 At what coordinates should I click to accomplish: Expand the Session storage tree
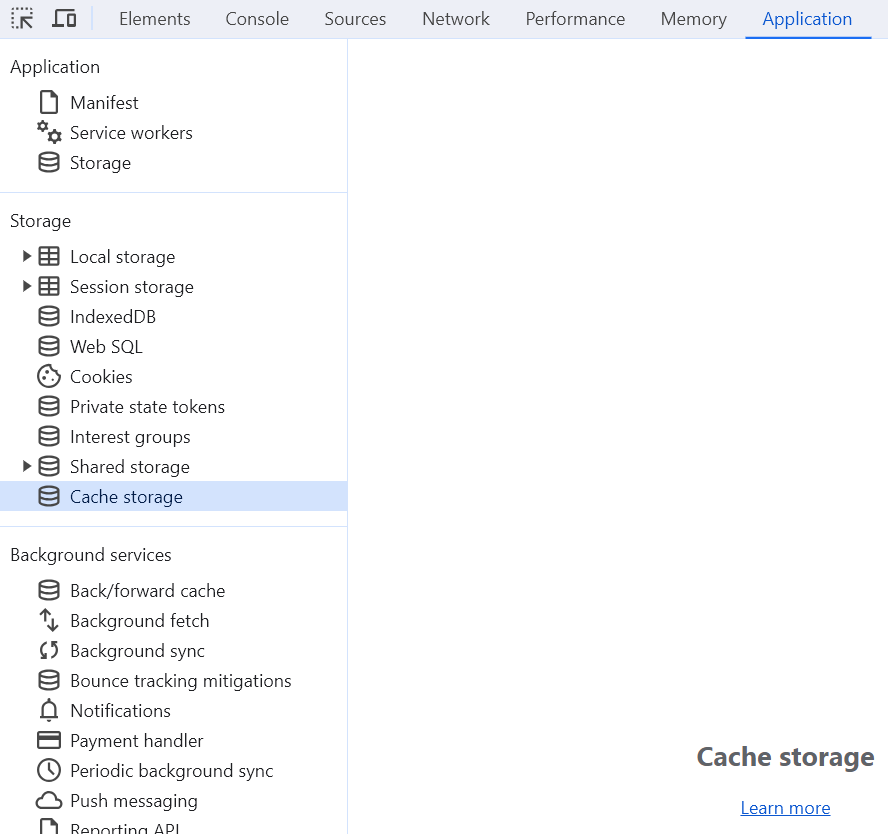(26, 286)
